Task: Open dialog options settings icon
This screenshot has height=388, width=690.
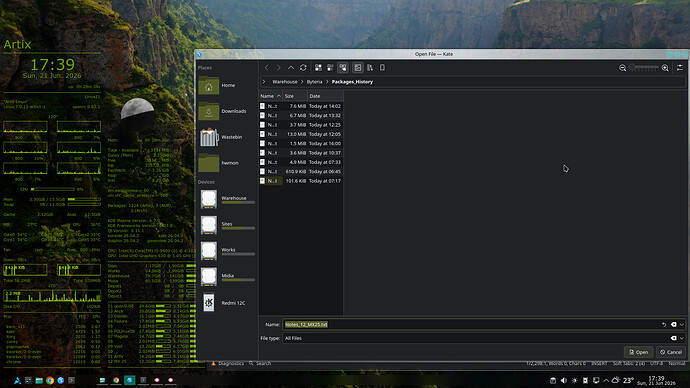Action: click(x=680, y=68)
